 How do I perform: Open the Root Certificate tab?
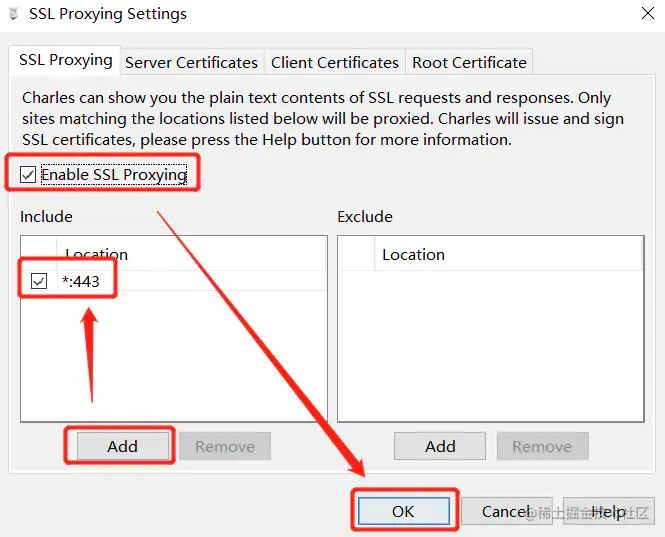tap(469, 62)
